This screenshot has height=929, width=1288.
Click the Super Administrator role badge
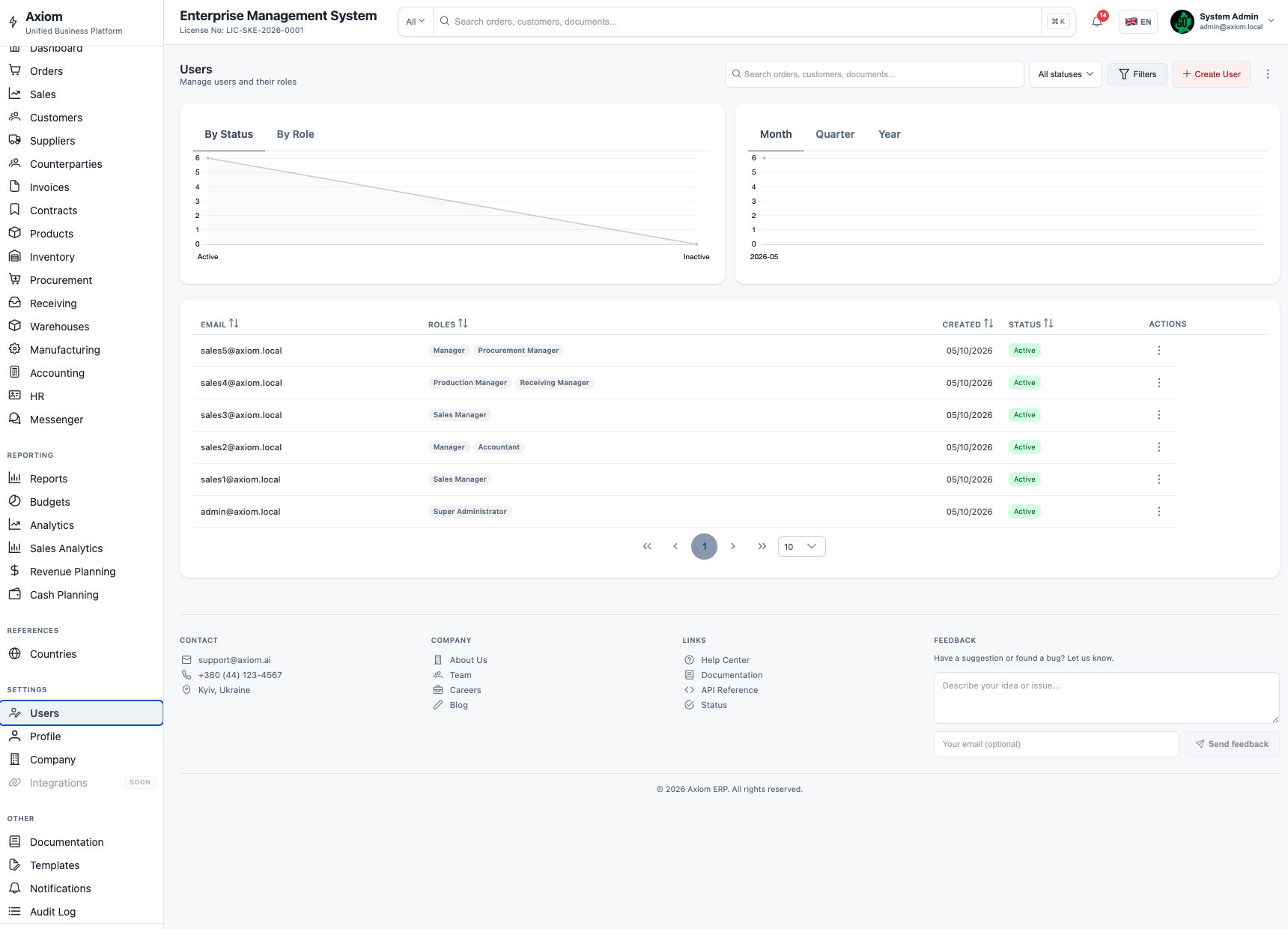(x=470, y=512)
